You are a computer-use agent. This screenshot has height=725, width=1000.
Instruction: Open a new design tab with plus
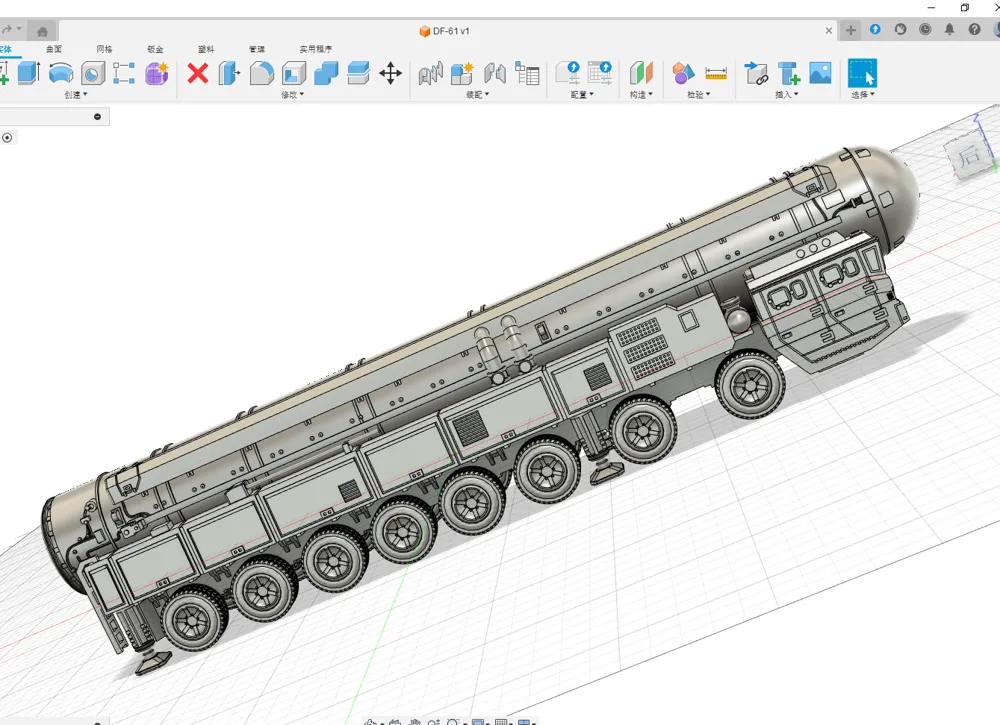click(x=850, y=30)
